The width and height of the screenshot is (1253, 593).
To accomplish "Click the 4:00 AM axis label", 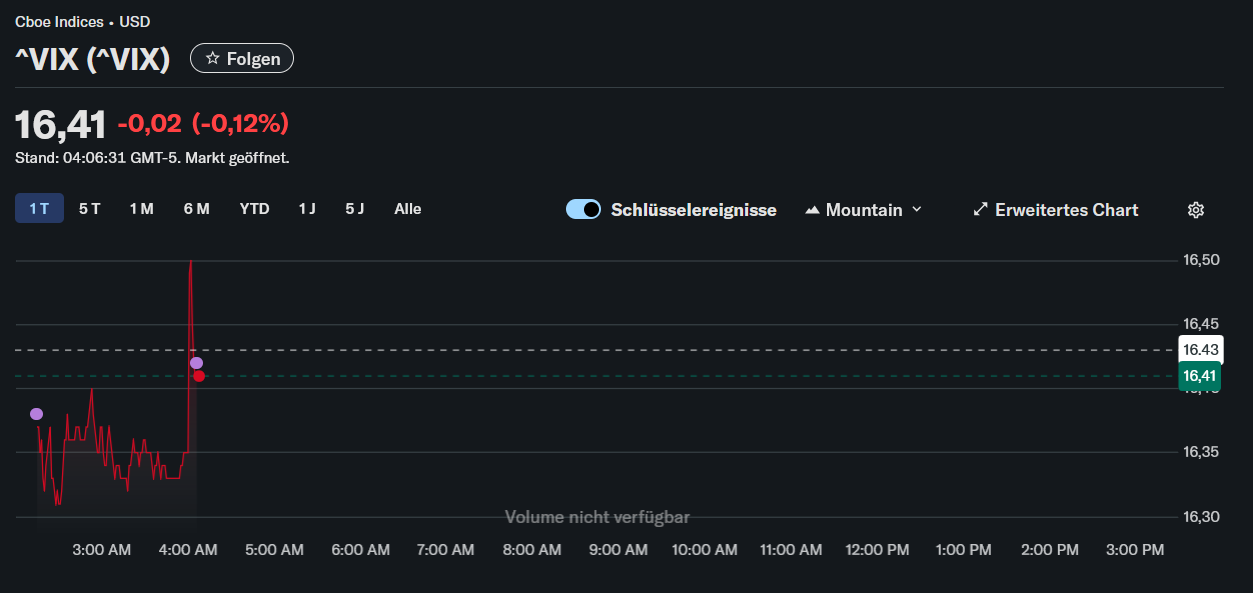I will (188, 550).
